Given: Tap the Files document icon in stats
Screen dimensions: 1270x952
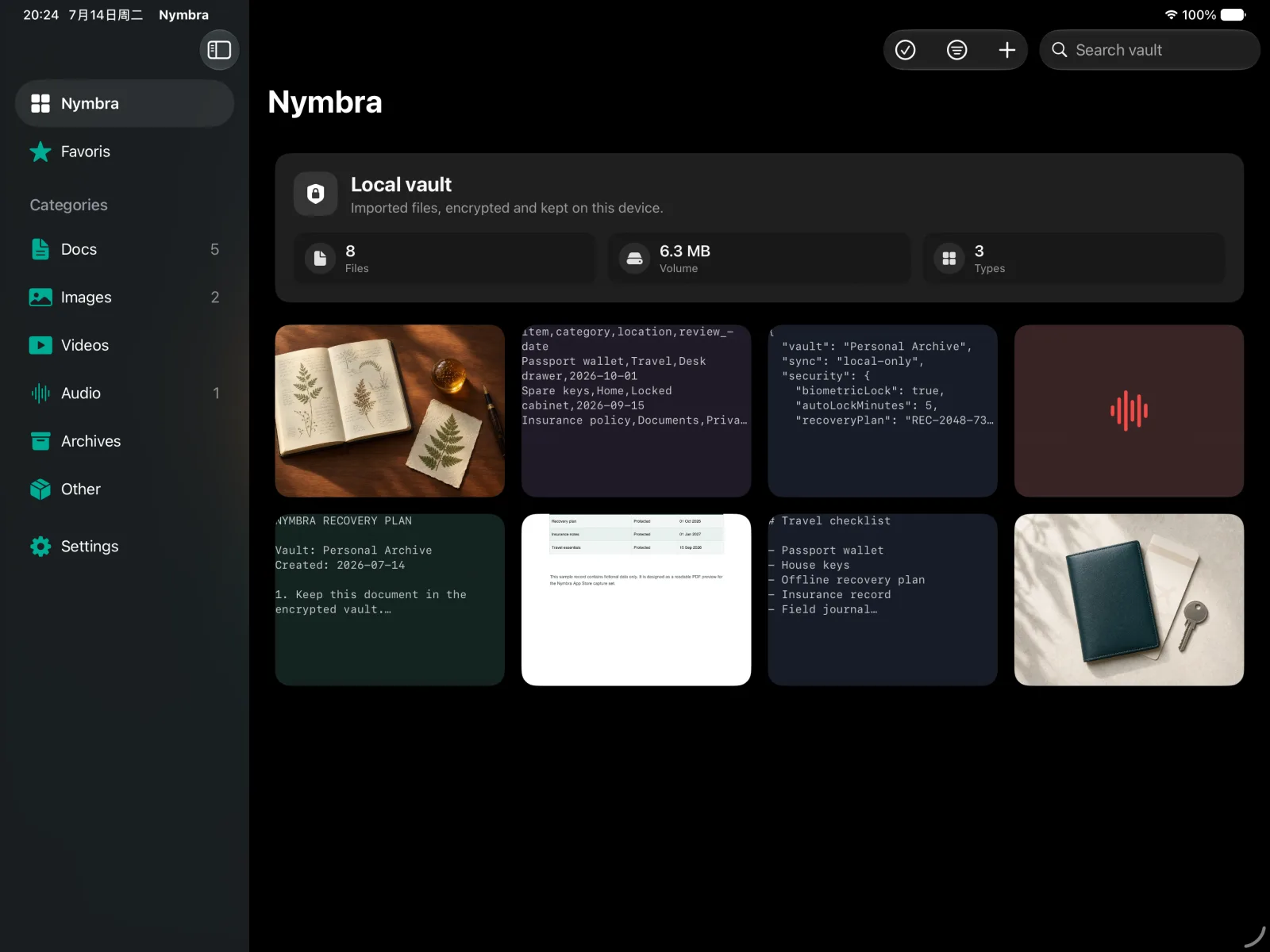Looking at the screenshot, I should pos(320,258).
